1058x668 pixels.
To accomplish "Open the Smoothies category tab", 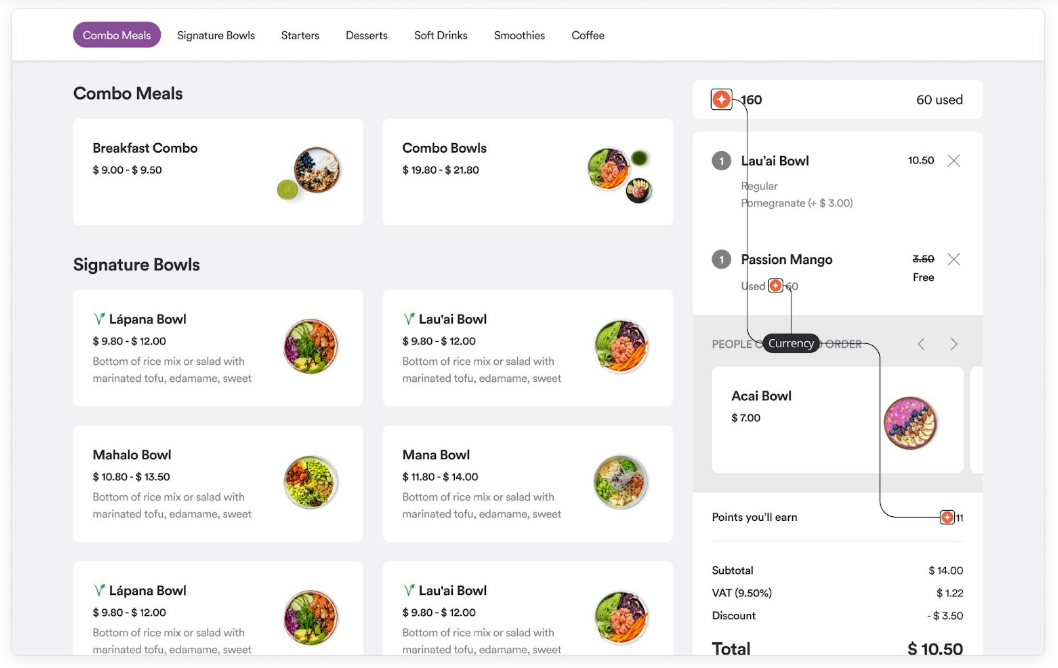I will tap(520, 35).
